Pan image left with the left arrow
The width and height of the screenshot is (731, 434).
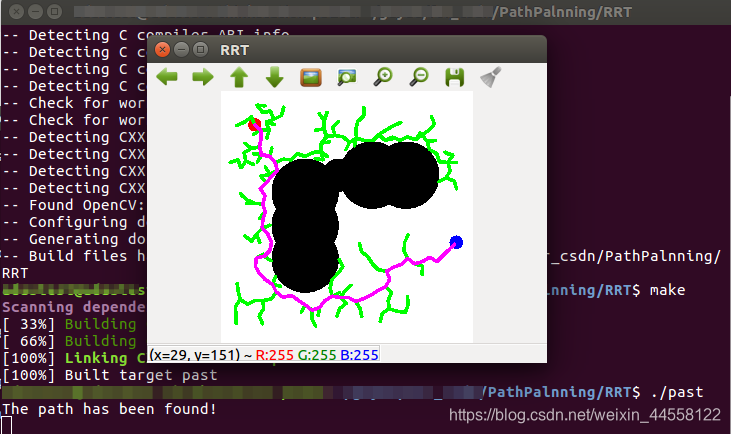click(x=166, y=77)
